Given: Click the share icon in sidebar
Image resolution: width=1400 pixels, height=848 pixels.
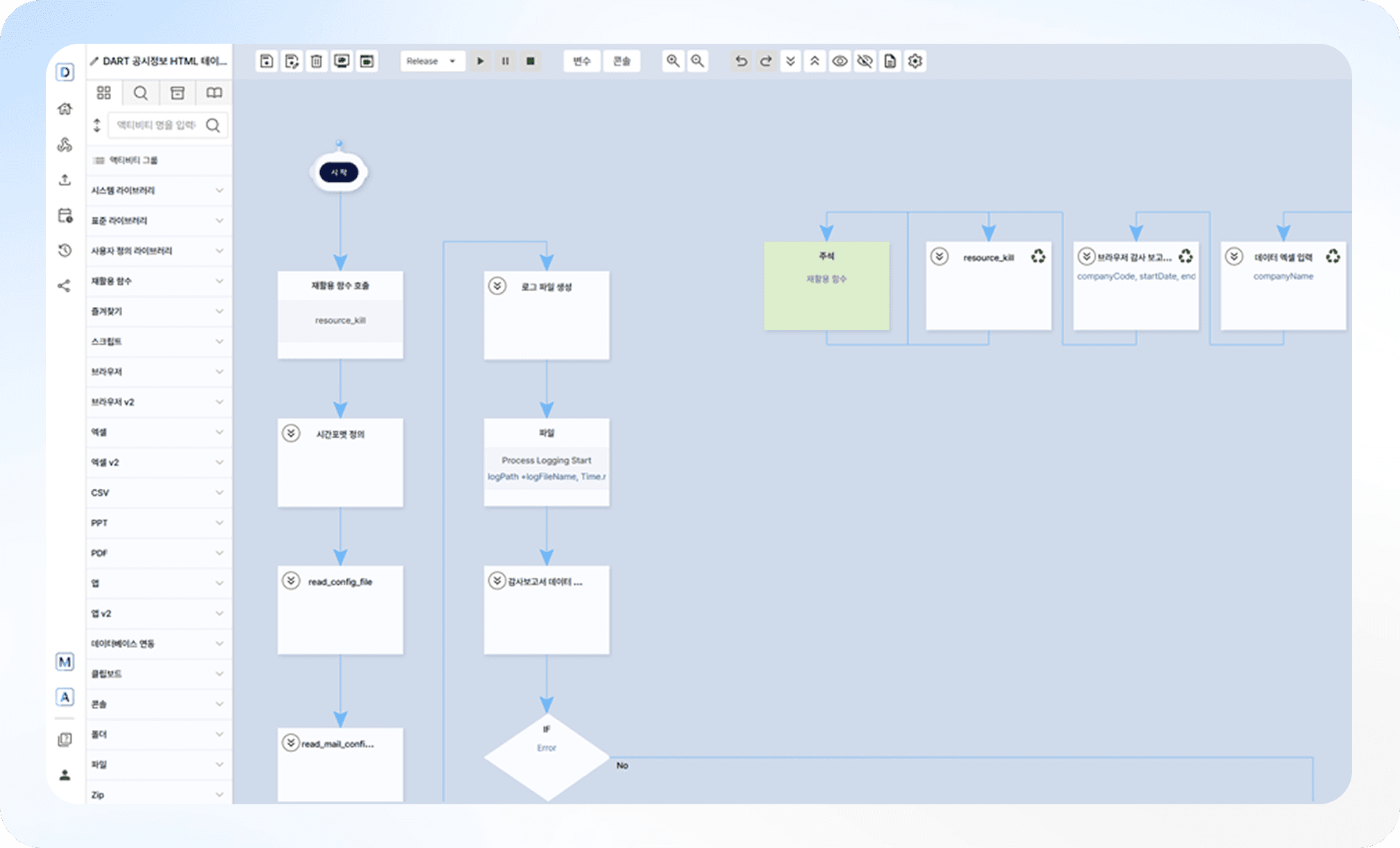Looking at the screenshot, I should pos(65,286).
